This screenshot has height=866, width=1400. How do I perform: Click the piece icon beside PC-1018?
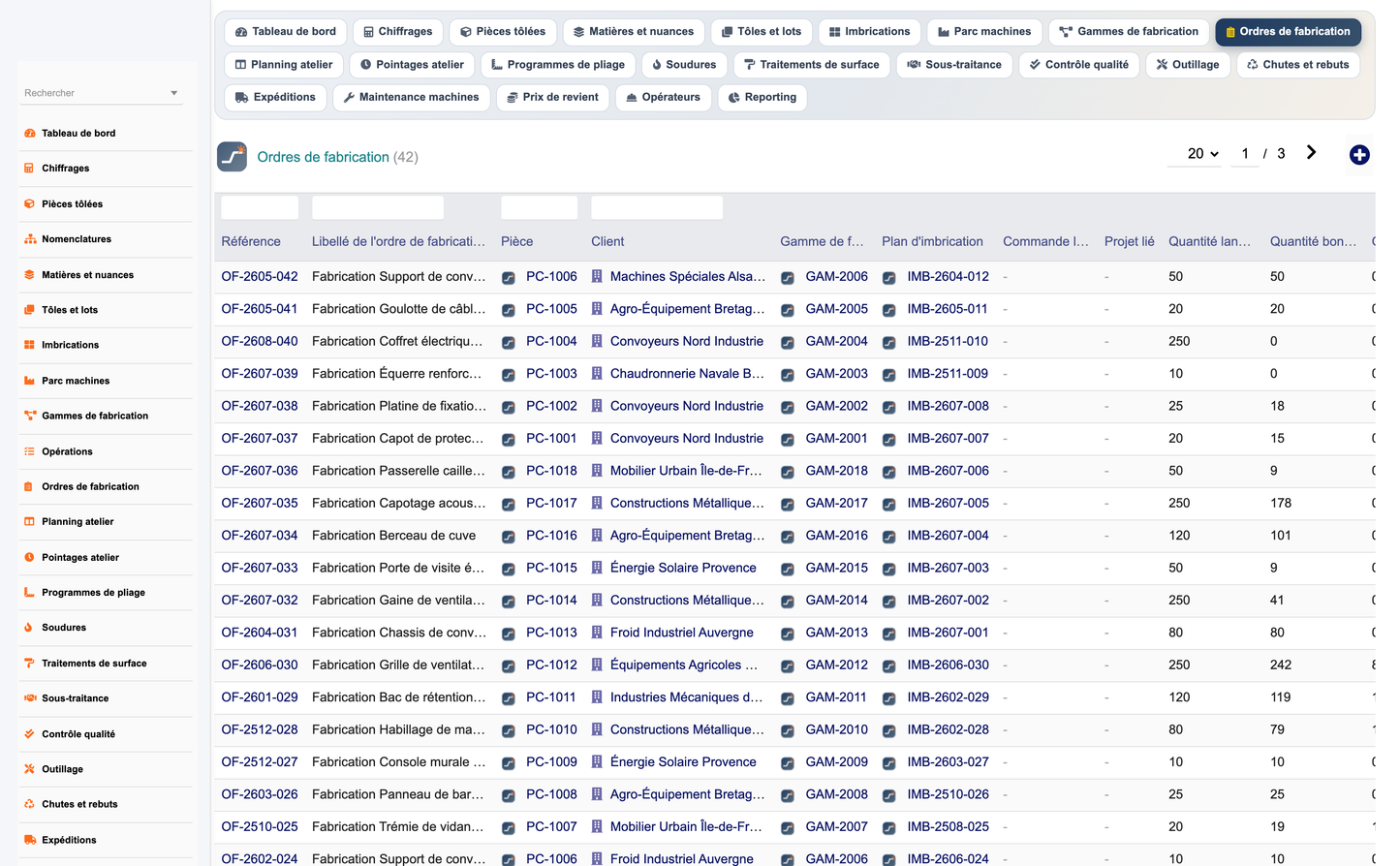(x=509, y=472)
